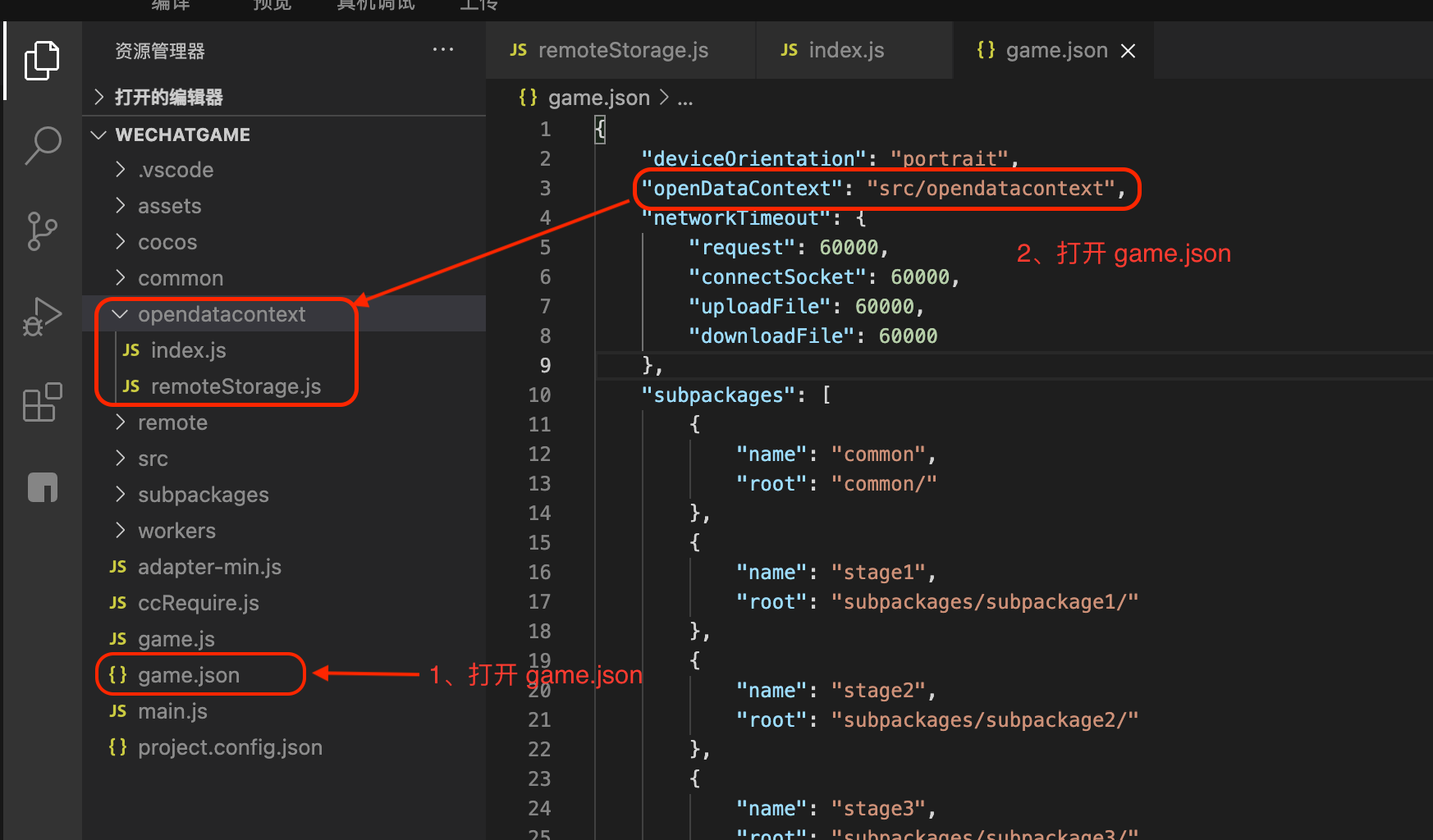Open the Extensions blocks icon

[42, 402]
